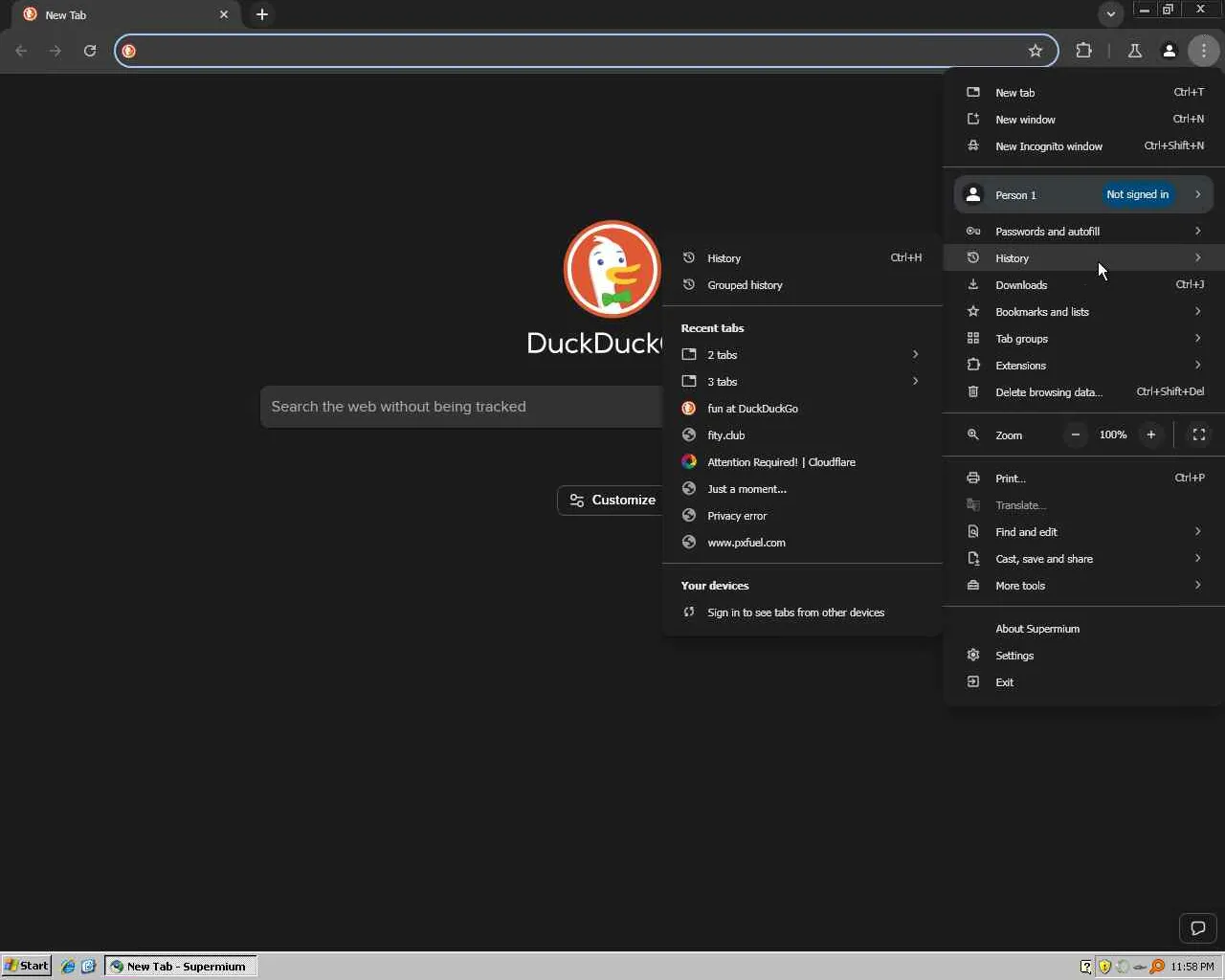This screenshot has width=1225, height=980.
Task: Click the Not signed in badge
Action: click(1137, 194)
